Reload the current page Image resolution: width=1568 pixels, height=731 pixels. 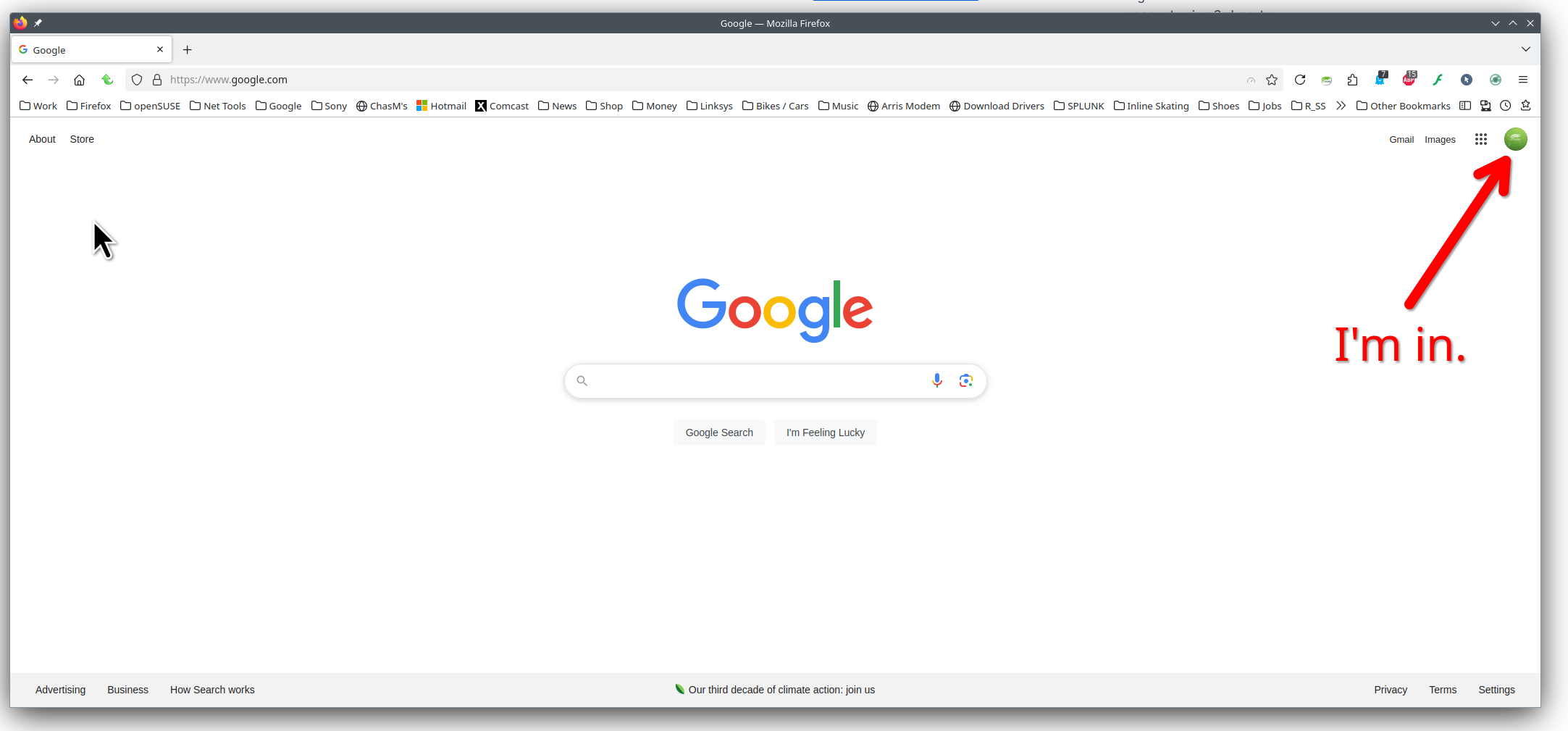(1300, 80)
